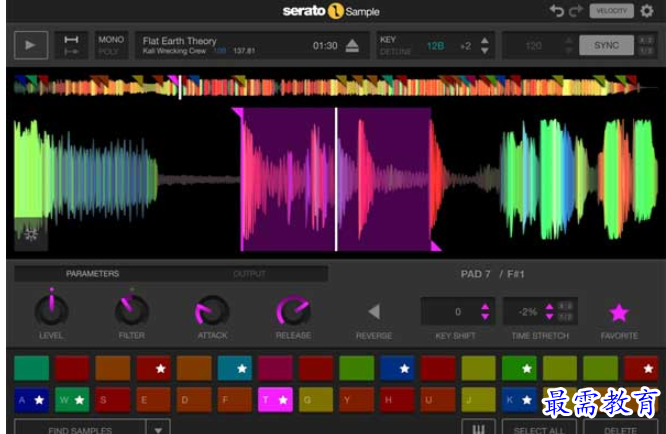Select the magenta cue start marker
The image size is (666, 434).
point(237,113)
